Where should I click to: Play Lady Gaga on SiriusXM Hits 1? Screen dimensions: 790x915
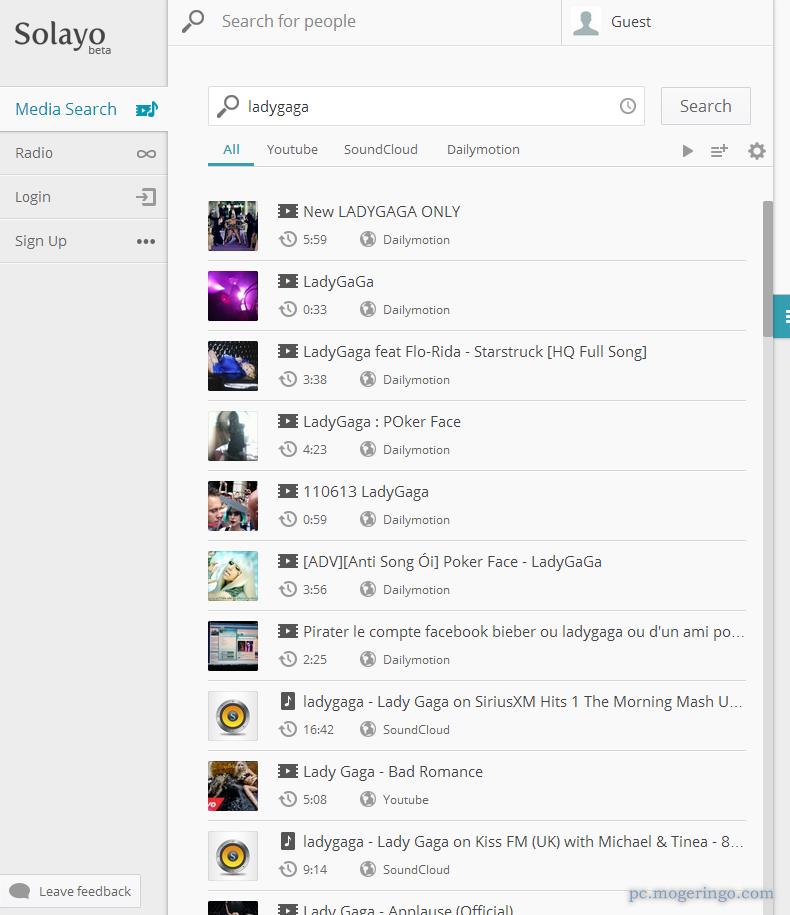[523, 702]
